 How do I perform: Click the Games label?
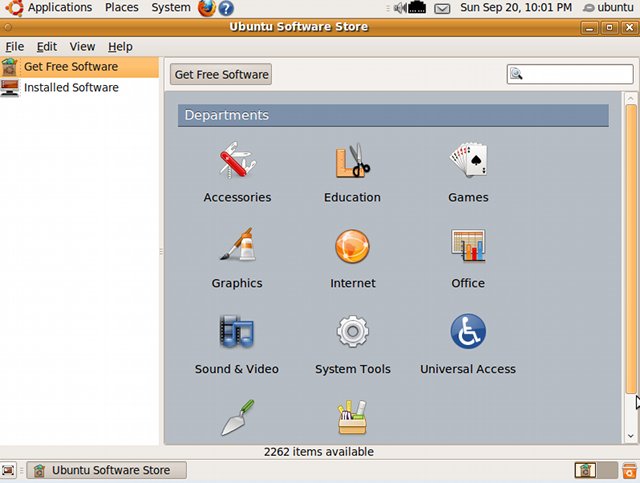[468, 197]
